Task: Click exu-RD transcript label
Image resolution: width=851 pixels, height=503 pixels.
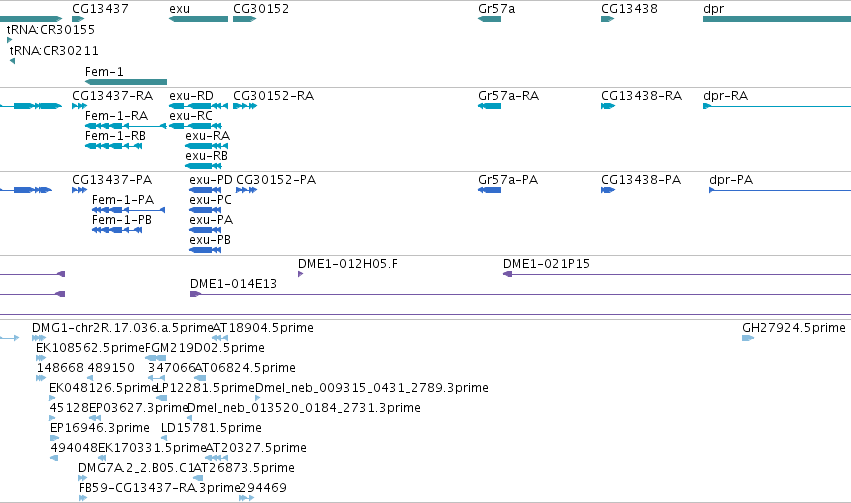Action: [191, 95]
